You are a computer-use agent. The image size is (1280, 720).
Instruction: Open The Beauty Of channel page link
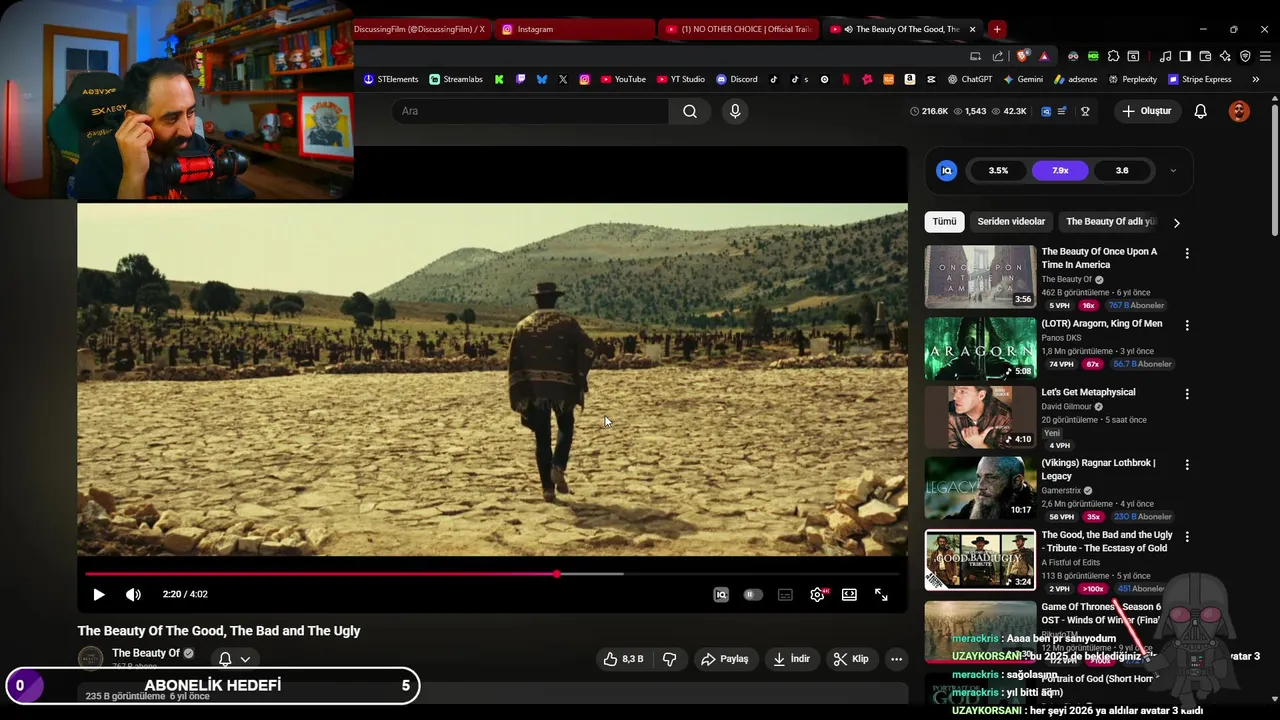(x=146, y=653)
